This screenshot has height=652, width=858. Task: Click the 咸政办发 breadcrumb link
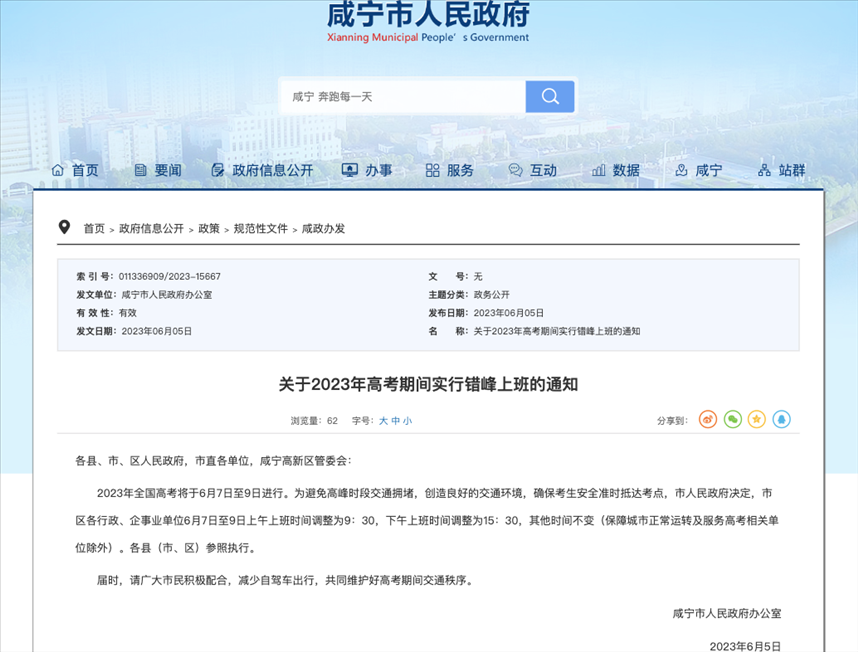pos(323,229)
